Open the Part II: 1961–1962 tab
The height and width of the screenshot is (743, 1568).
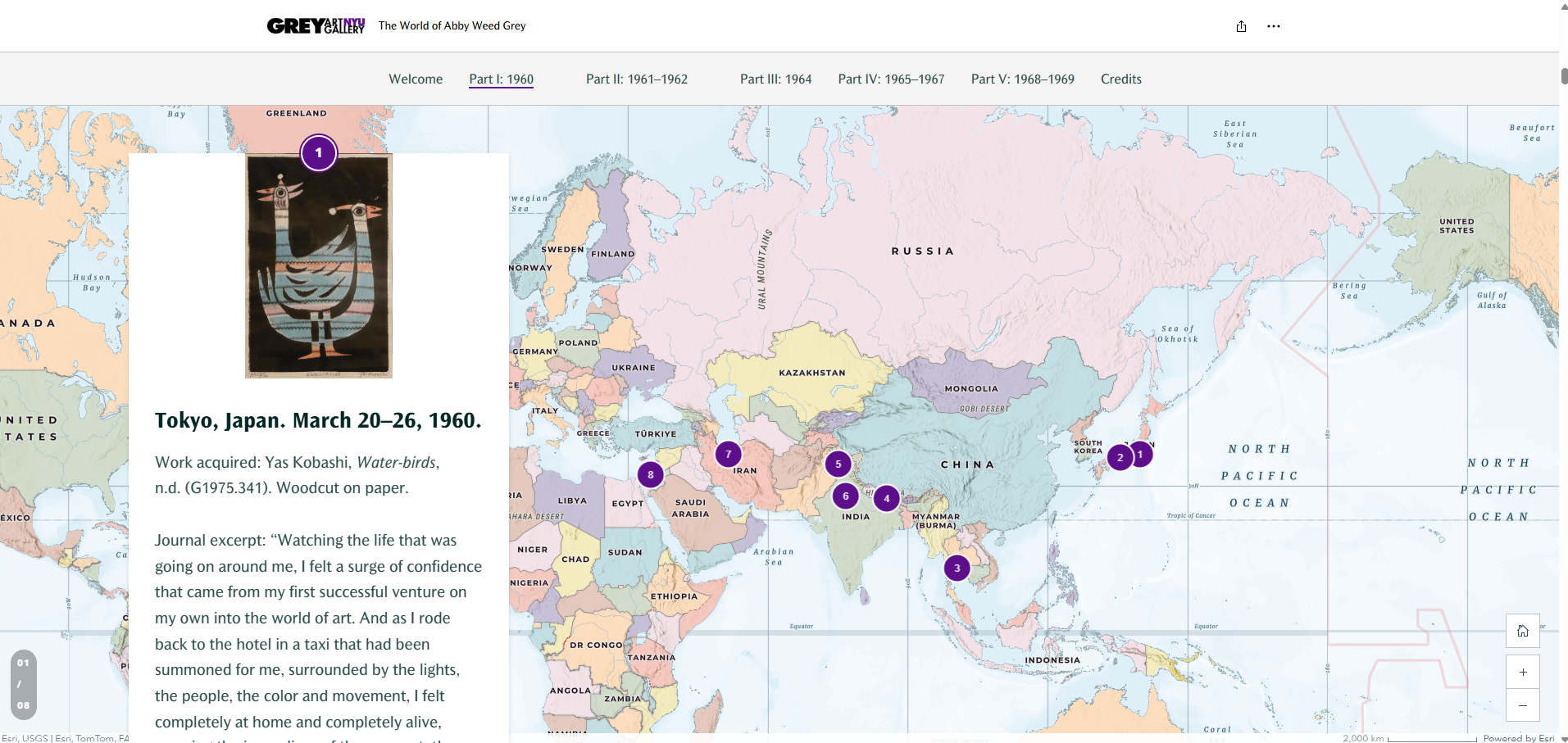[637, 79]
